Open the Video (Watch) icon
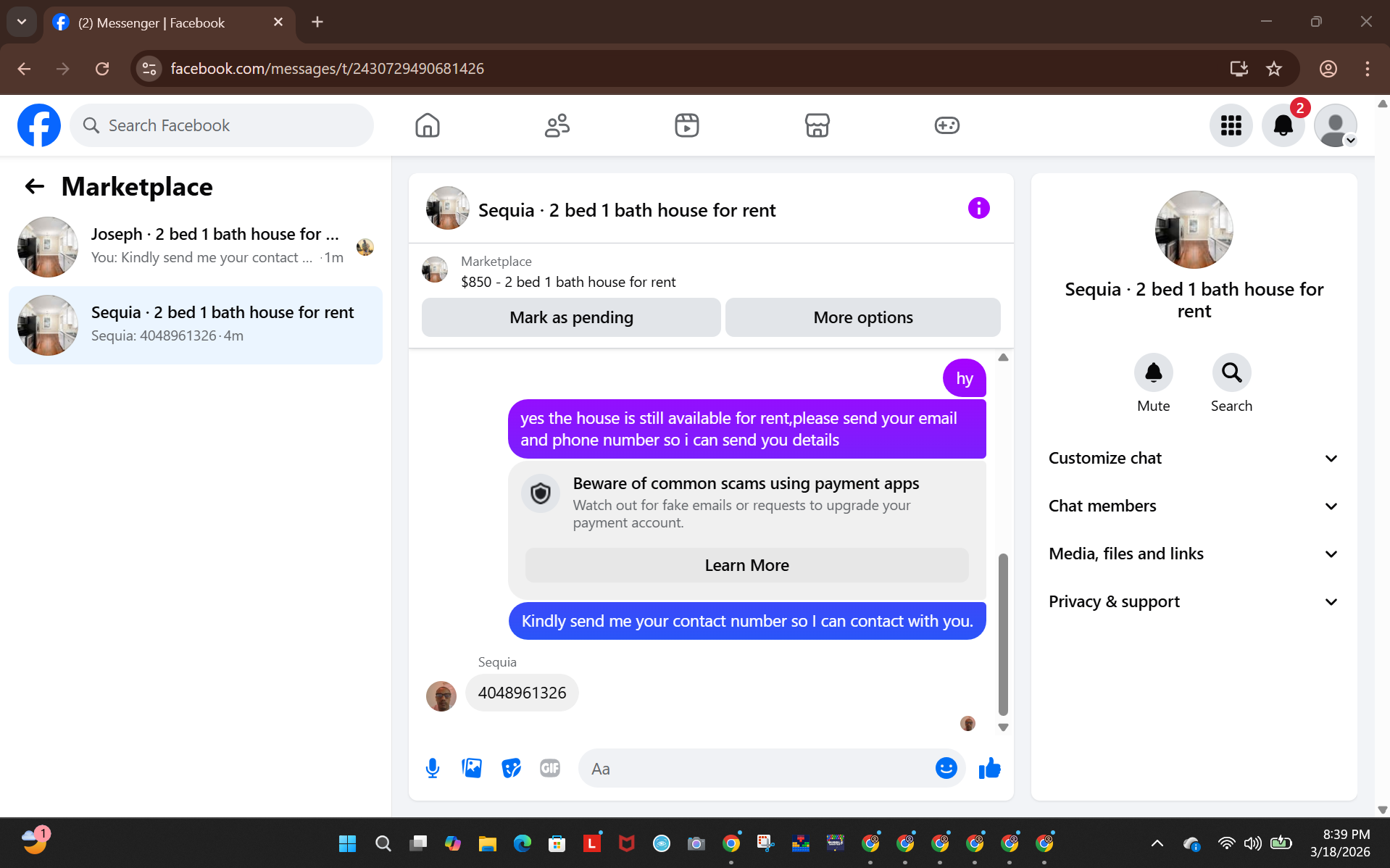 pyautogui.click(x=687, y=125)
